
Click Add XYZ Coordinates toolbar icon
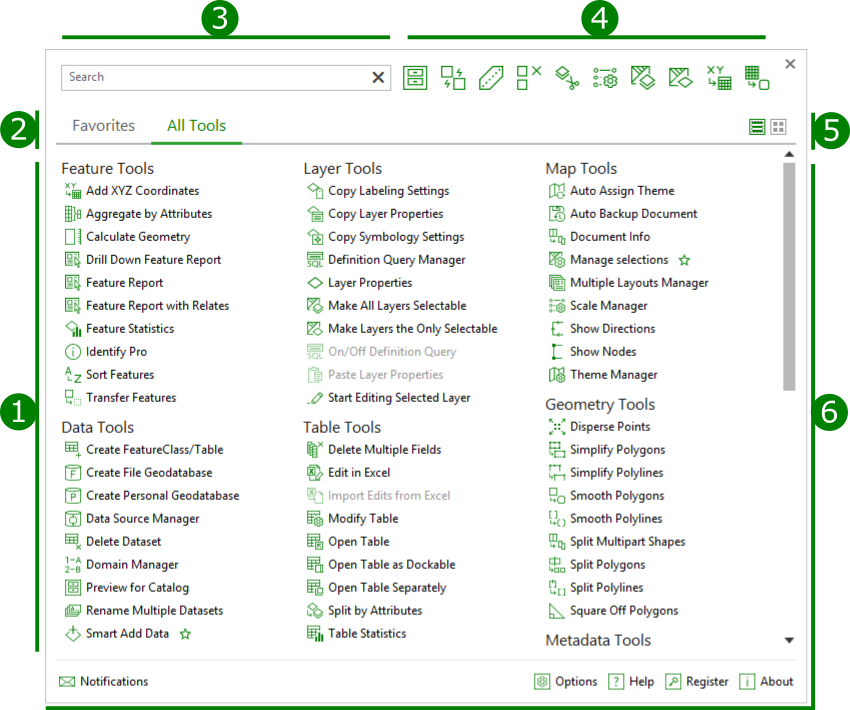[x=719, y=78]
